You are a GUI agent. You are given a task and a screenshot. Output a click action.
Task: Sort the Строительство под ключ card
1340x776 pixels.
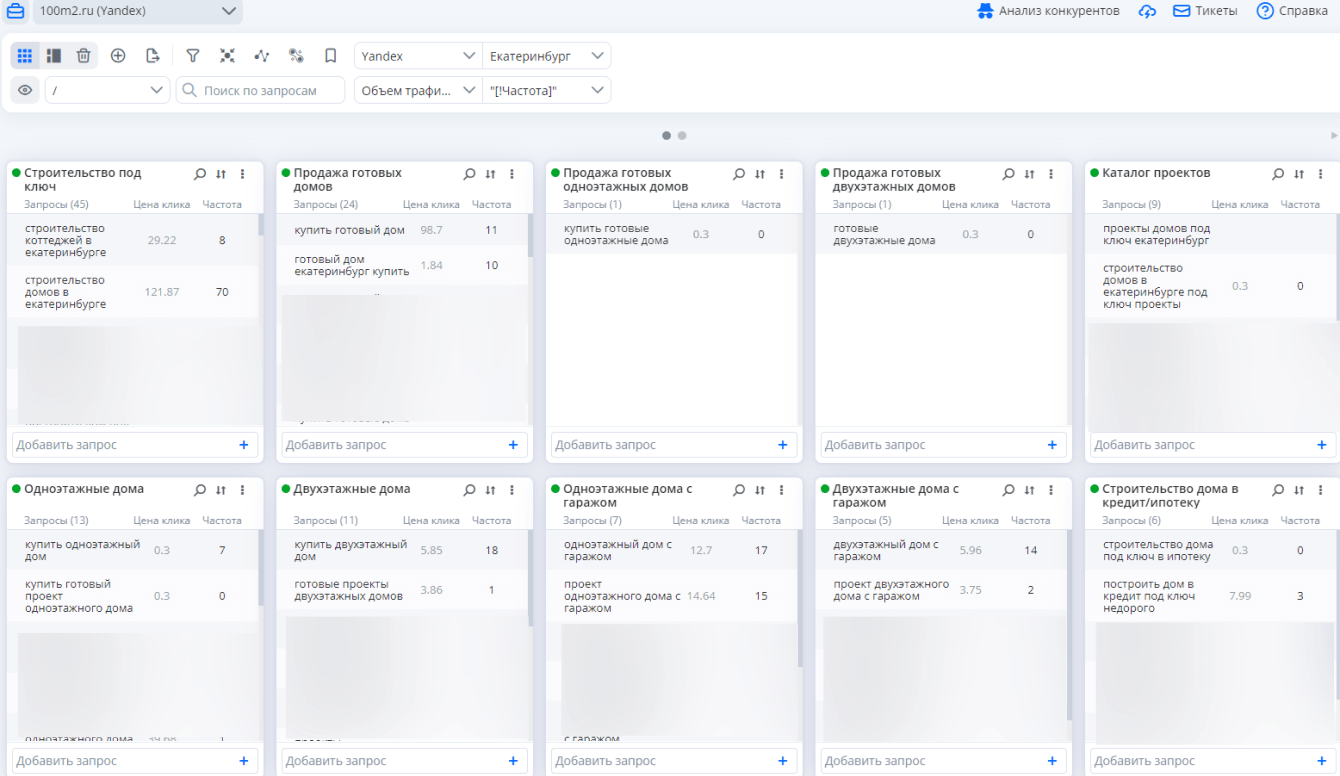(x=221, y=174)
